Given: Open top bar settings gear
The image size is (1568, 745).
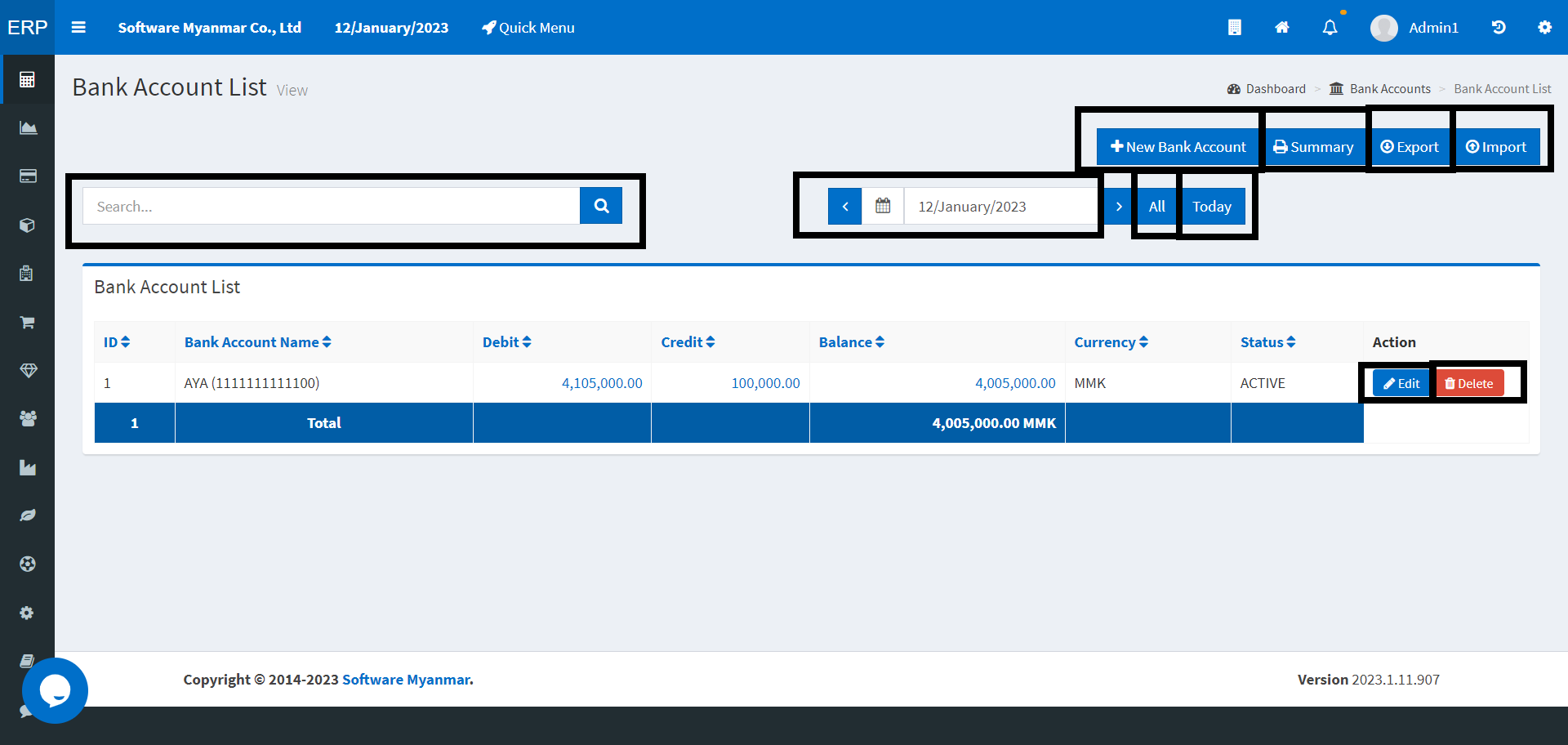Looking at the screenshot, I should (x=1544, y=28).
